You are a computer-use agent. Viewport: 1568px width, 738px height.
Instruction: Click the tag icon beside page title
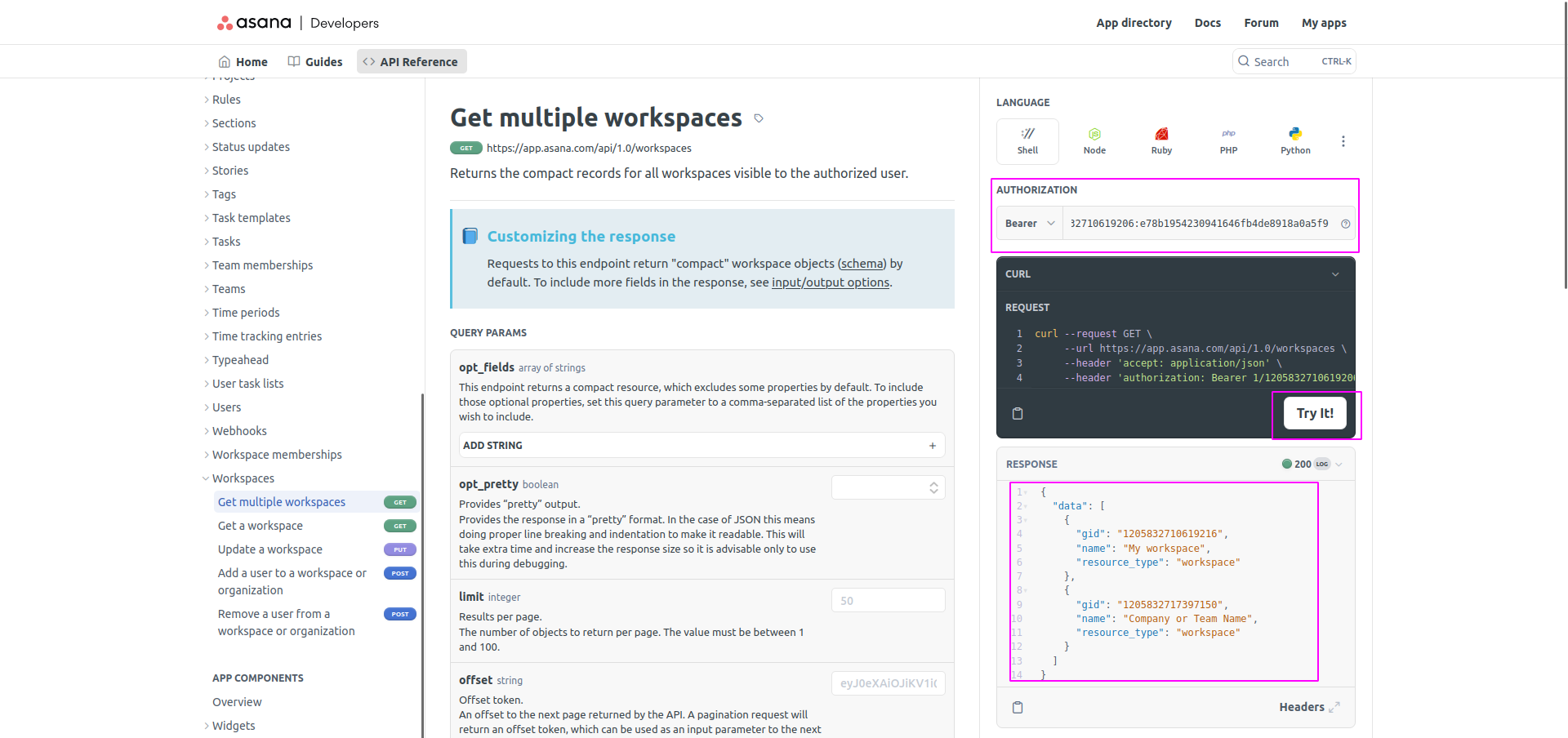click(x=759, y=118)
